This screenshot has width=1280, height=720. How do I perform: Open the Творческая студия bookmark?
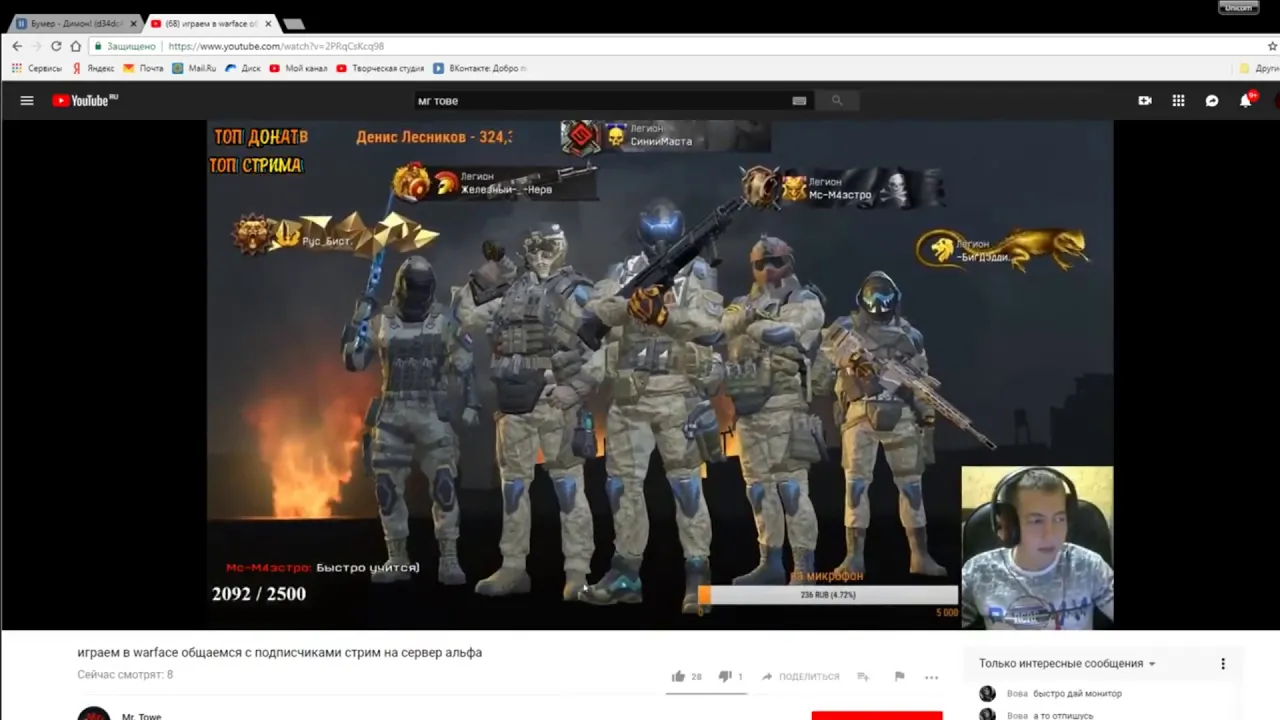coord(381,68)
